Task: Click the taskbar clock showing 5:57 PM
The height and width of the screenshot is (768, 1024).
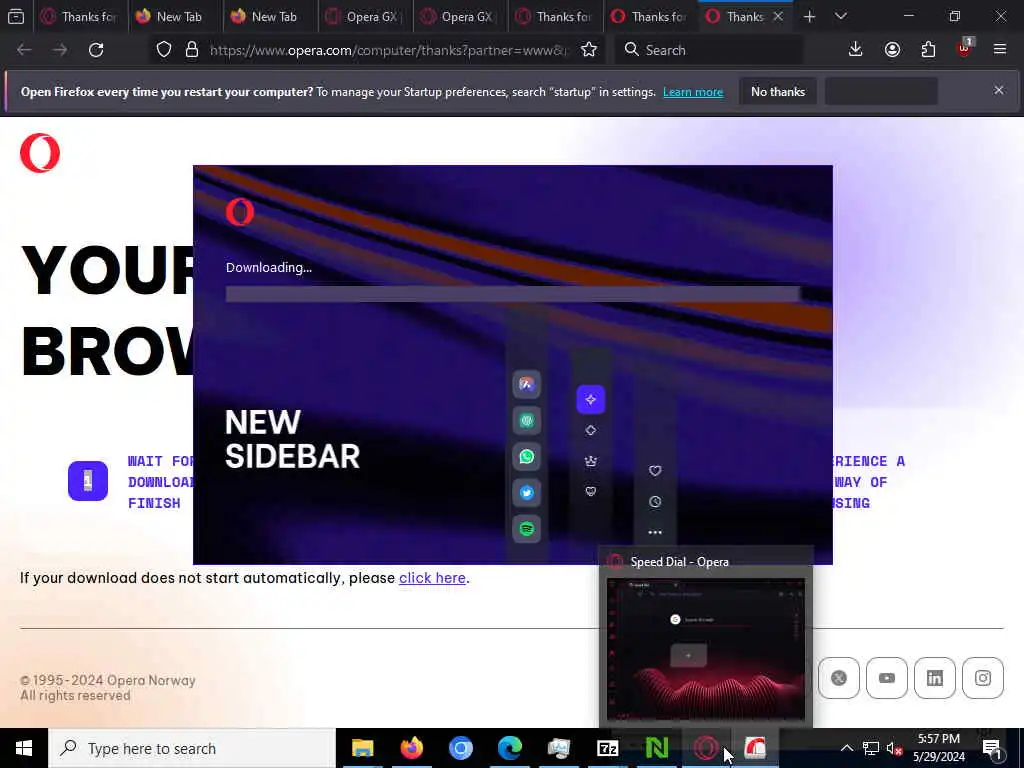Action: click(938, 748)
